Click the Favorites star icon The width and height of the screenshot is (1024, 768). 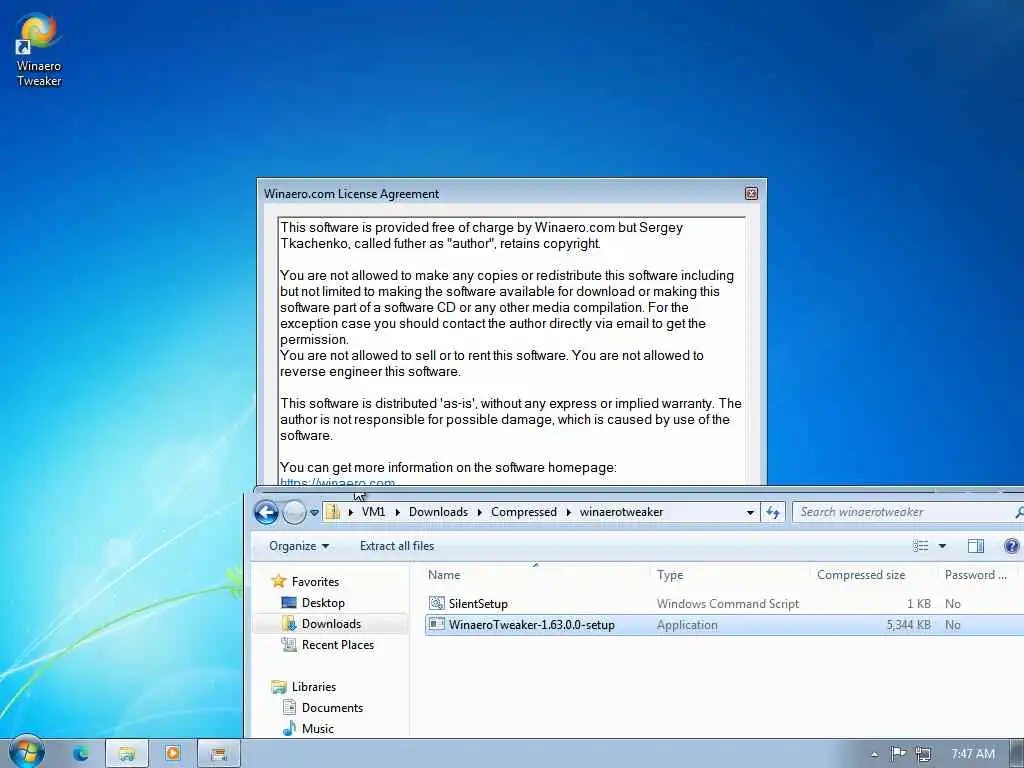(x=279, y=581)
